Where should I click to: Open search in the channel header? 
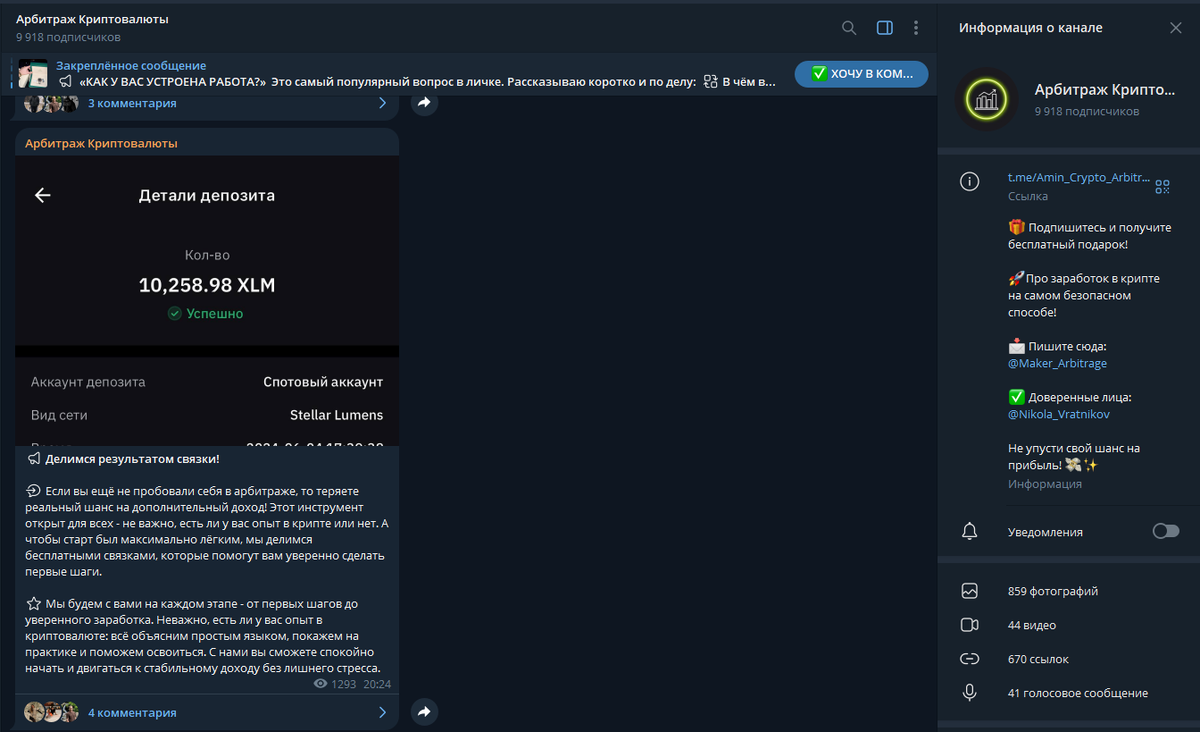(x=849, y=28)
